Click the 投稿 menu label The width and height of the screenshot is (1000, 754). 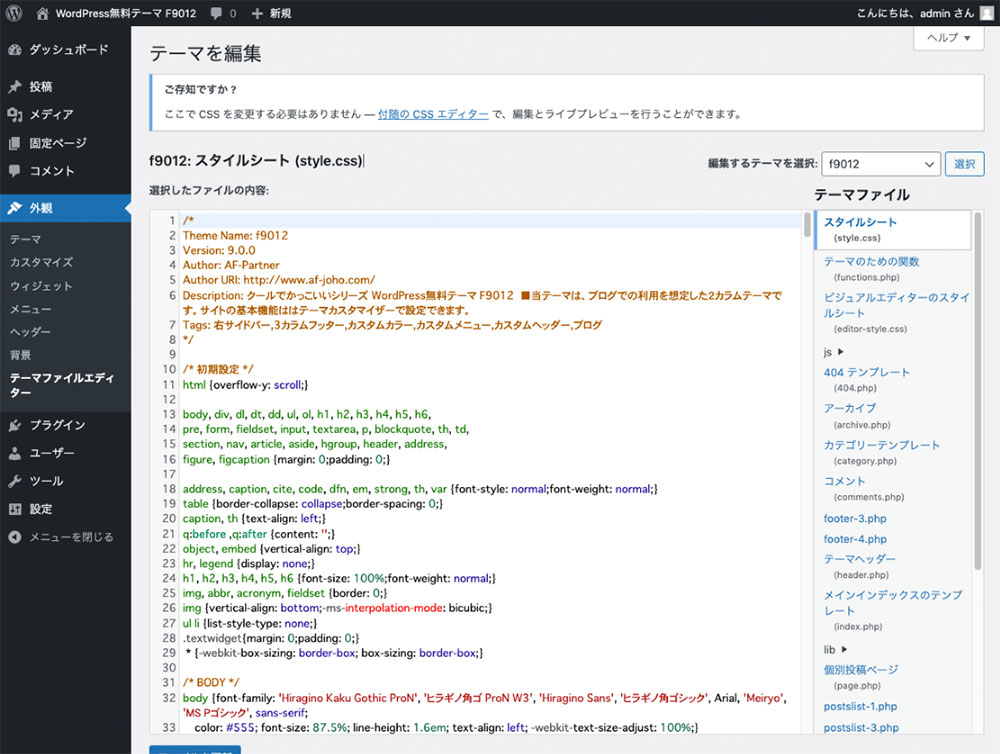(x=41, y=87)
